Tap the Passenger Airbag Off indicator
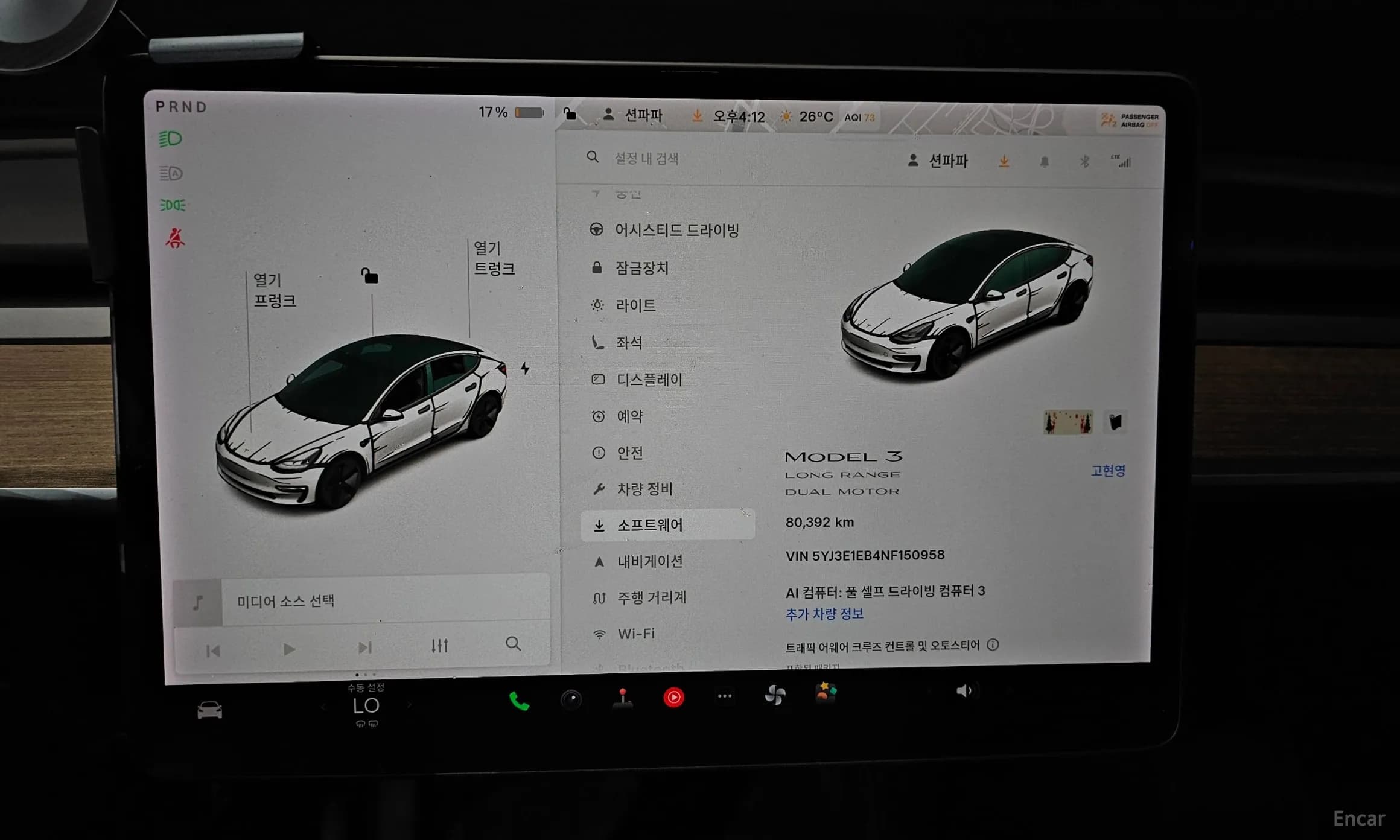Image resolution: width=1400 pixels, height=840 pixels. (x=1129, y=120)
